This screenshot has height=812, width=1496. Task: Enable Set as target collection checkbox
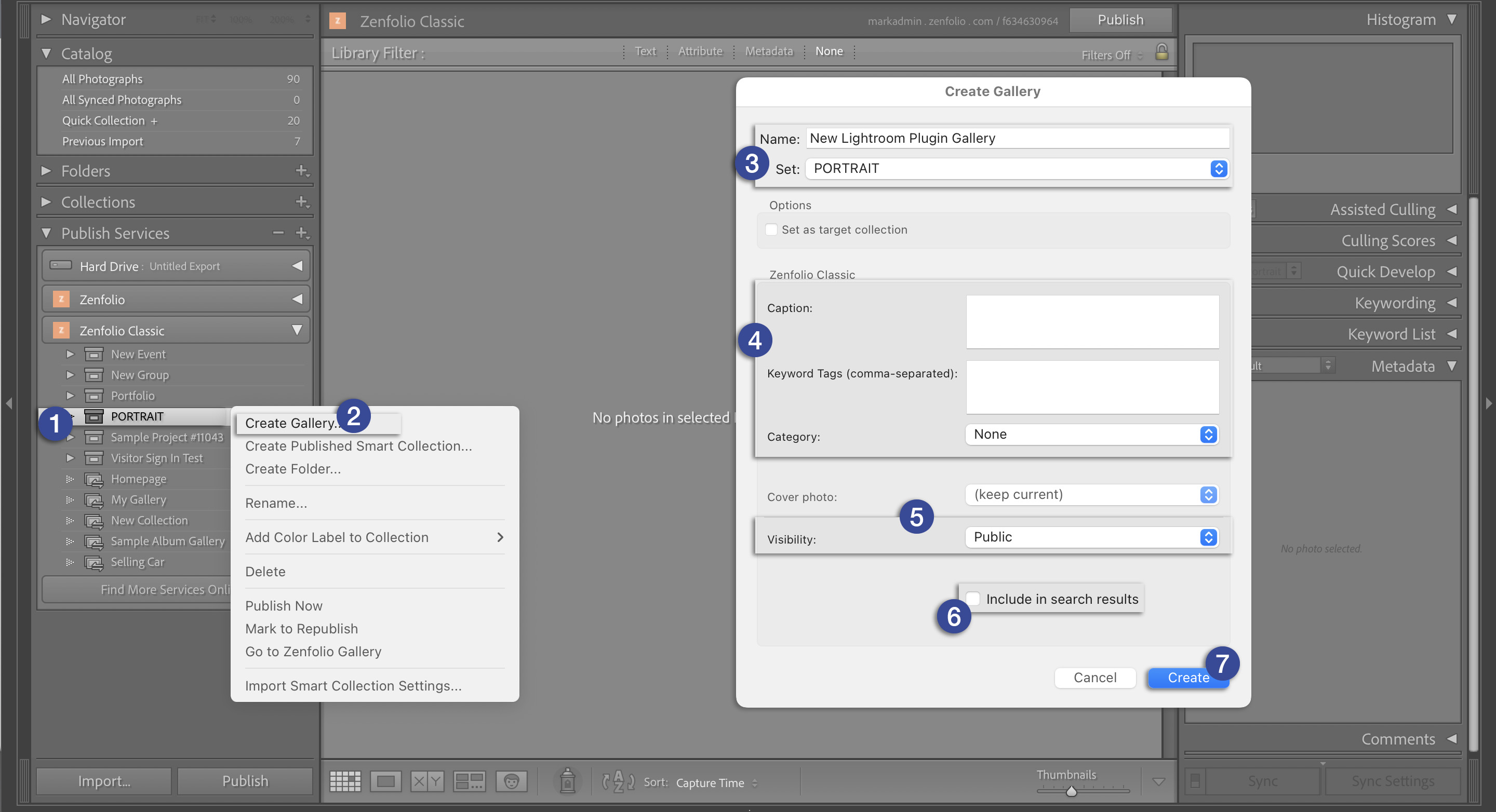(771, 229)
